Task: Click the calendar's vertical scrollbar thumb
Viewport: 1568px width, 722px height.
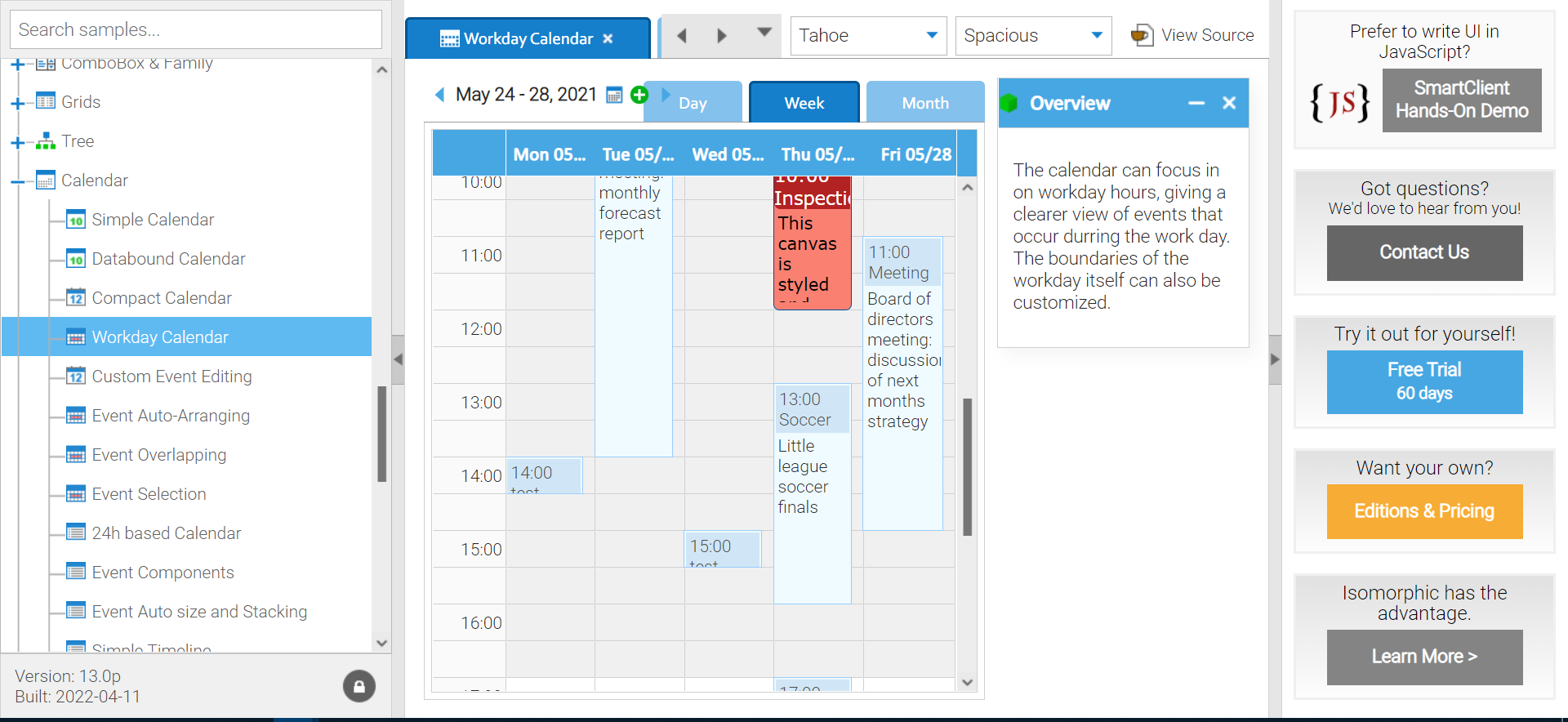Action: 968,466
